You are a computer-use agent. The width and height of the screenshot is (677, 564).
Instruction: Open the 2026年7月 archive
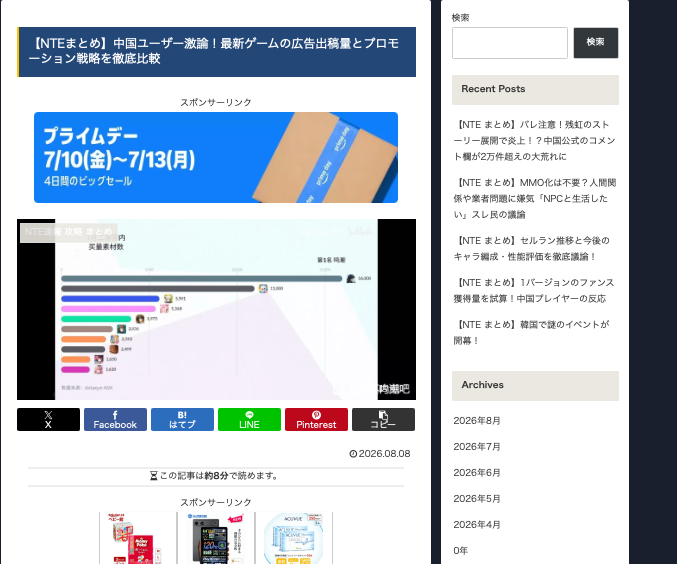click(477, 447)
